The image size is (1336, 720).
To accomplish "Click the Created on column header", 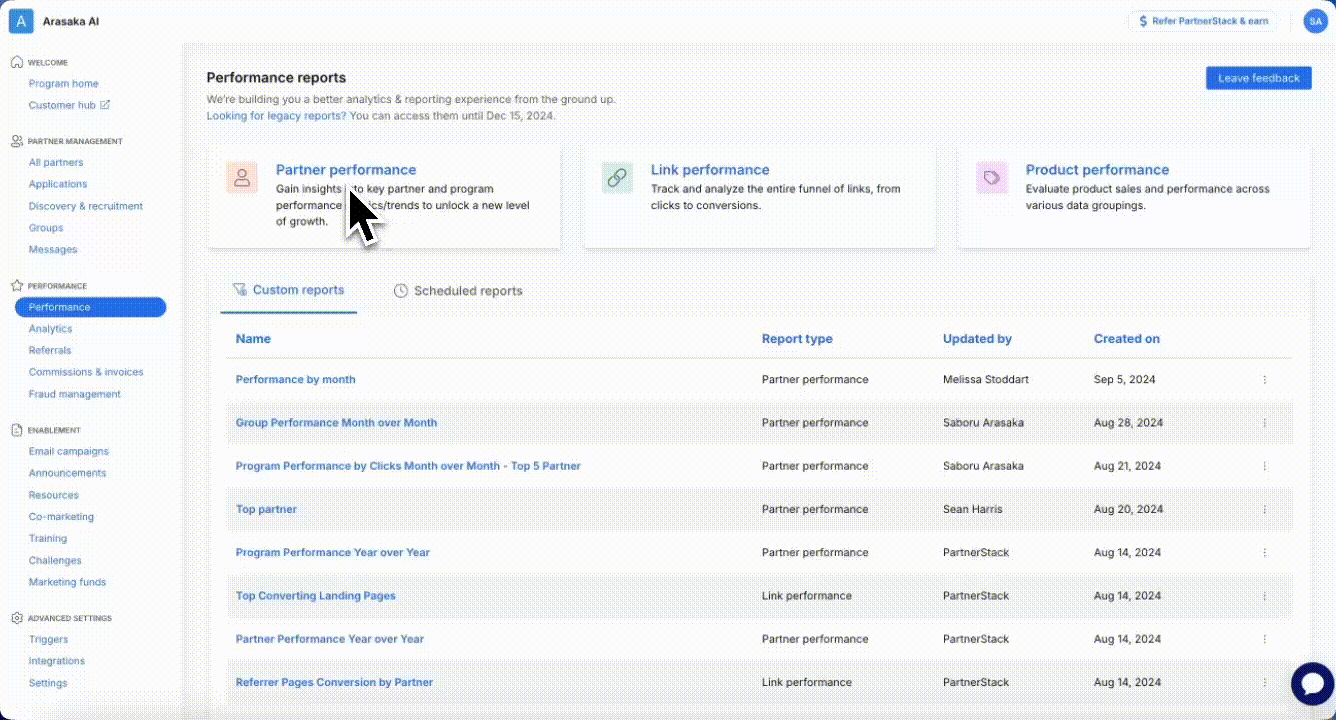I will click(1127, 339).
